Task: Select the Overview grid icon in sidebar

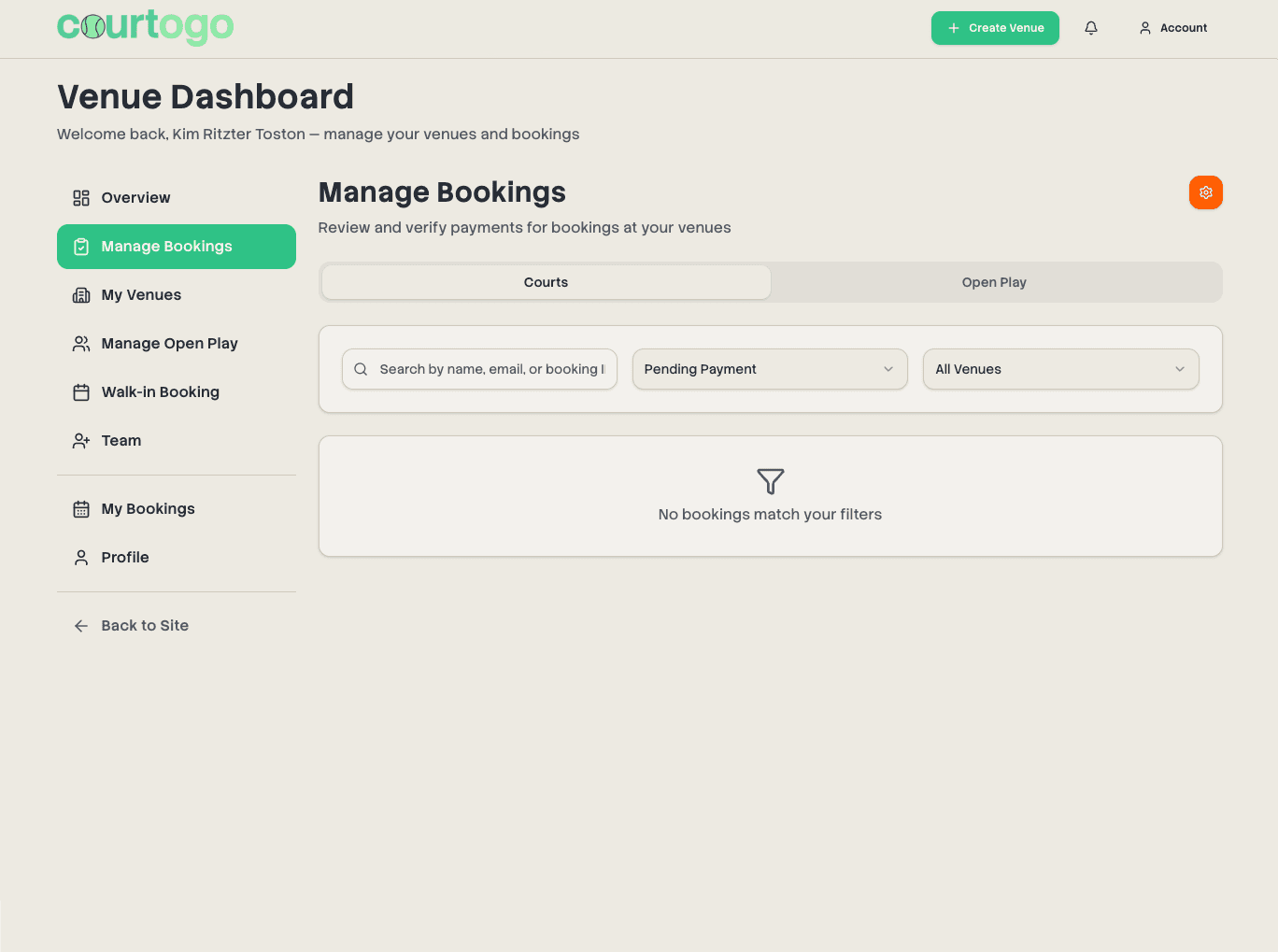Action: tap(81, 197)
